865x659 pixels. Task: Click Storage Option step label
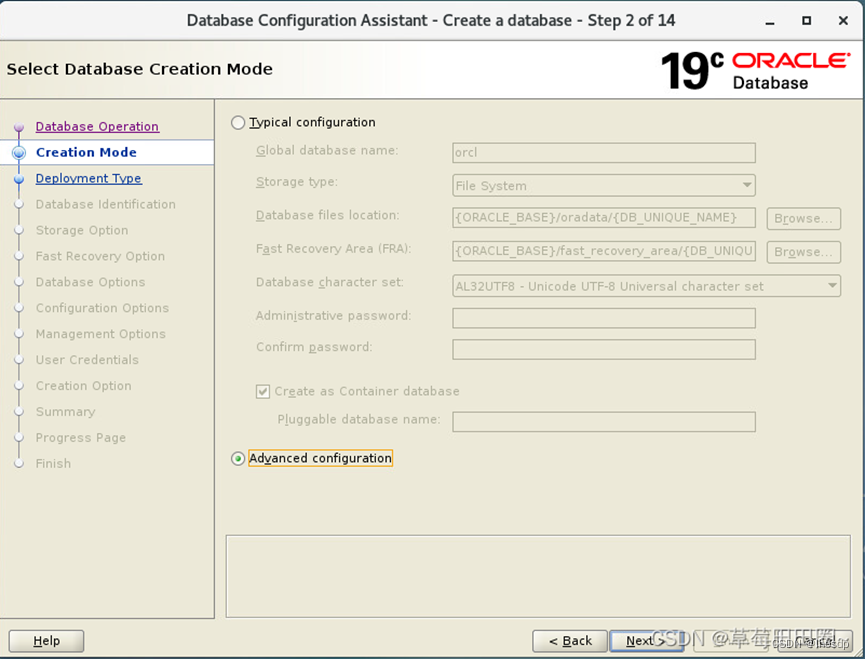[x=82, y=230]
